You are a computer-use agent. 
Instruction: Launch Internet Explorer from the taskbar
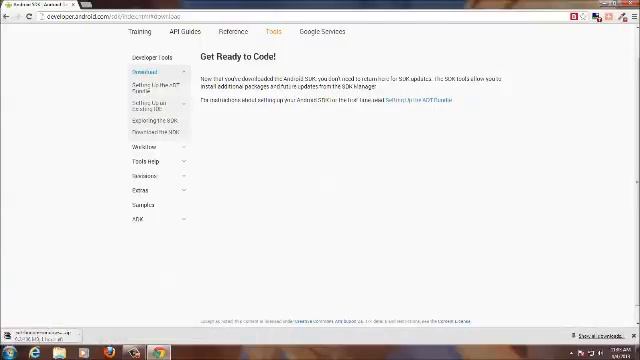tap(35, 352)
